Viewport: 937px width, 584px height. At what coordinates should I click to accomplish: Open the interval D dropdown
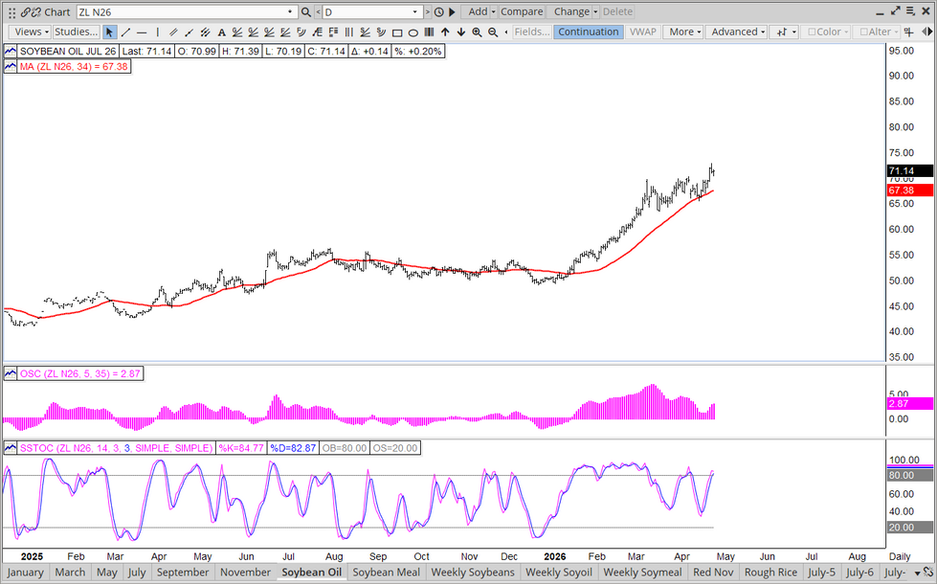(415, 12)
